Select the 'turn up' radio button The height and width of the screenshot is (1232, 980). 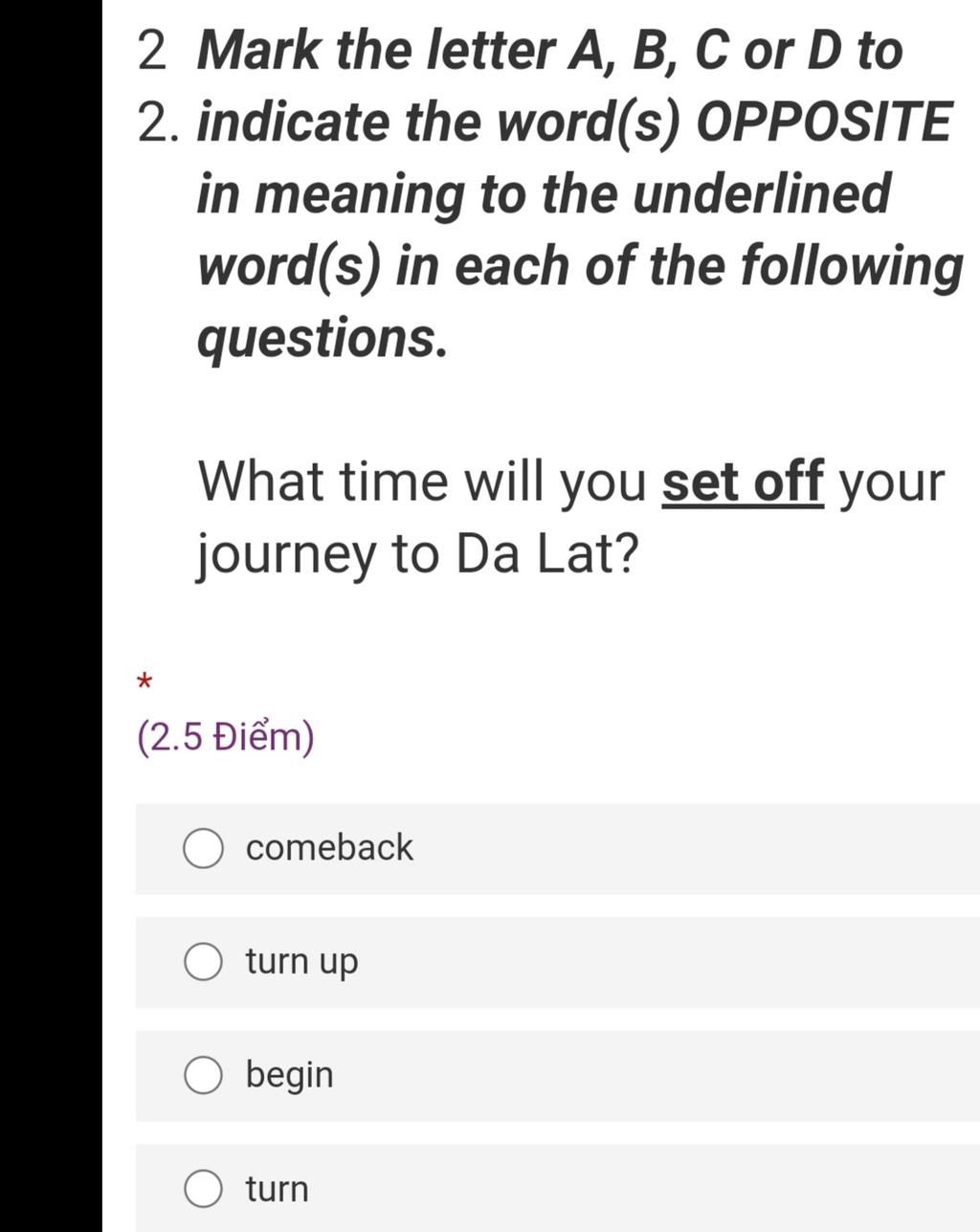pos(203,962)
